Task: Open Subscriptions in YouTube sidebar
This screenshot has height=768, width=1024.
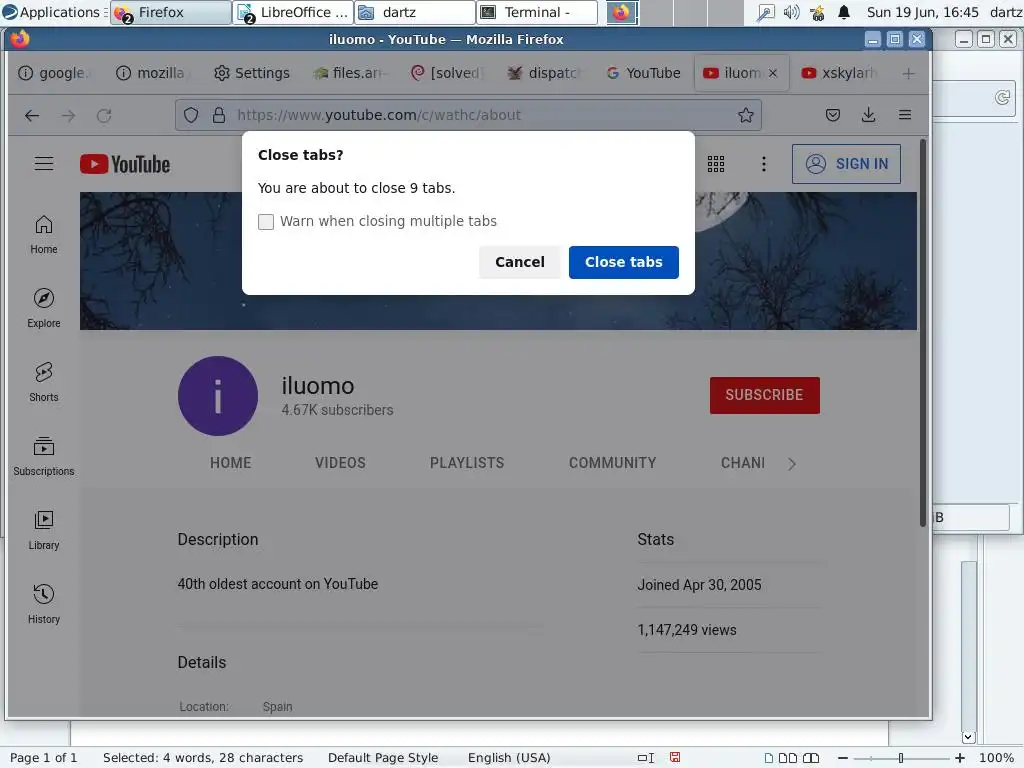Action: click(x=44, y=456)
